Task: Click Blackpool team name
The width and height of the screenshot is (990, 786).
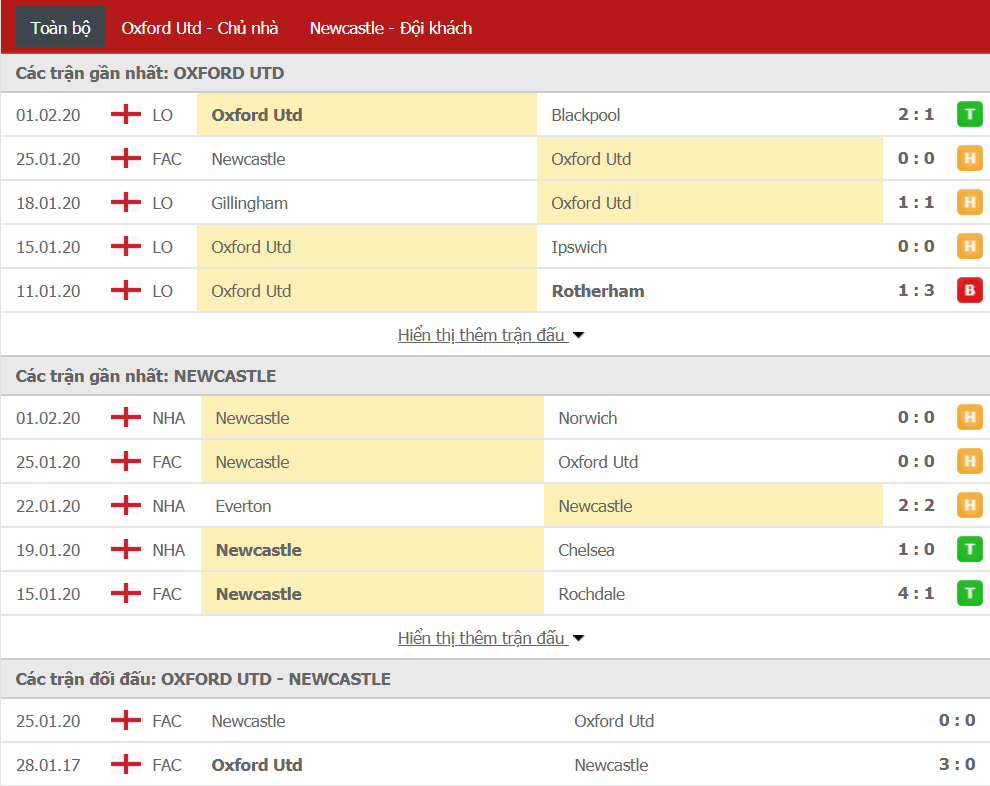Action: coord(585,115)
